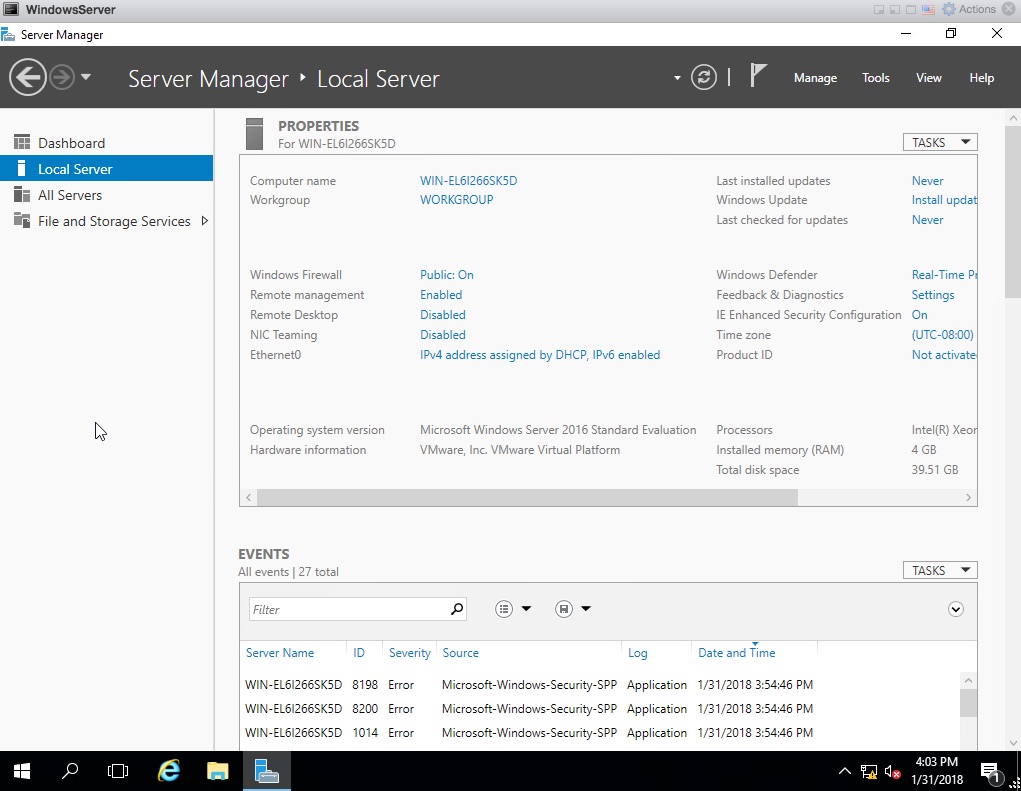Click NIC Teaming Disabled link
This screenshot has width=1021, height=791.
click(x=443, y=335)
